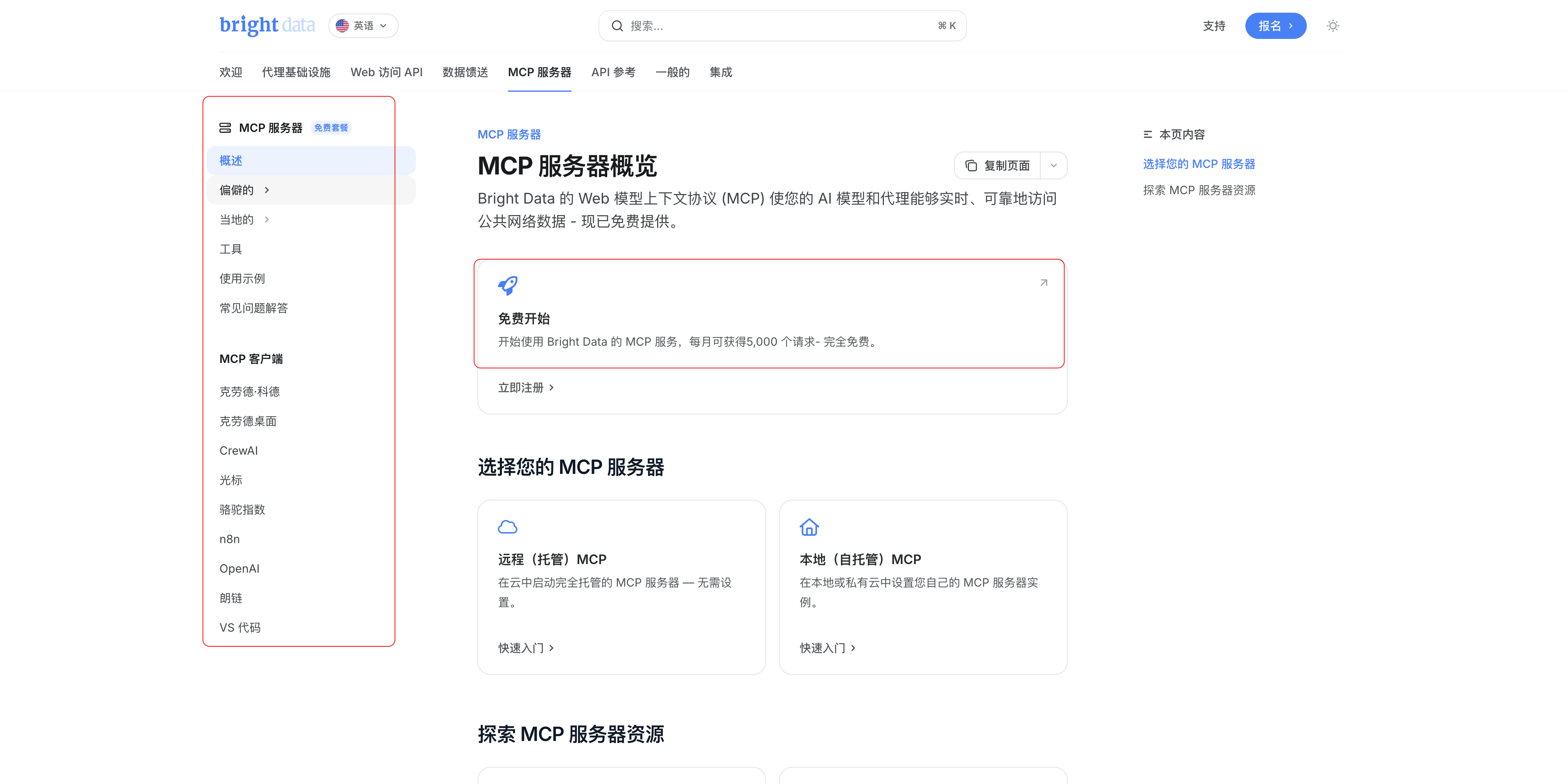
Task: Open the 代理基础设施 tab
Action: tap(296, 72)
